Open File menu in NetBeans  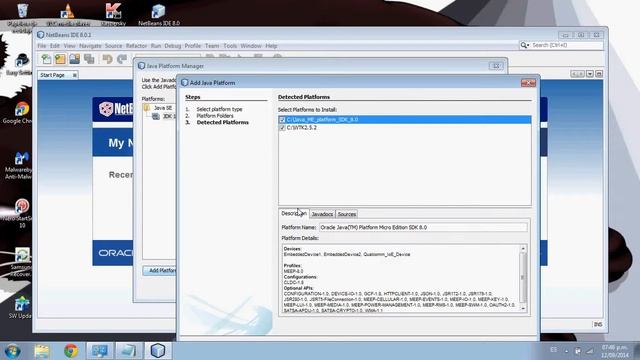click(x=42, y=46)
